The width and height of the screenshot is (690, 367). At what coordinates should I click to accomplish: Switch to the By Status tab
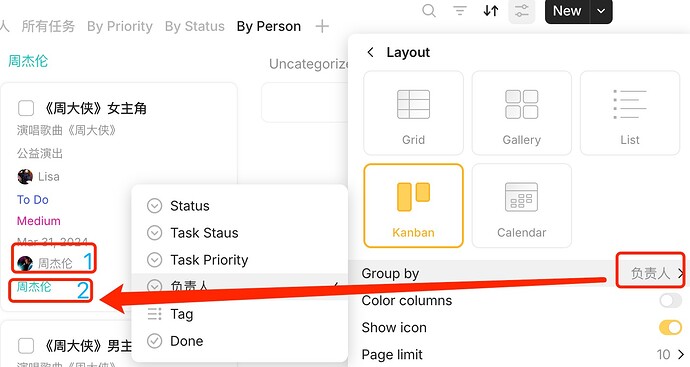pos(195,26)
